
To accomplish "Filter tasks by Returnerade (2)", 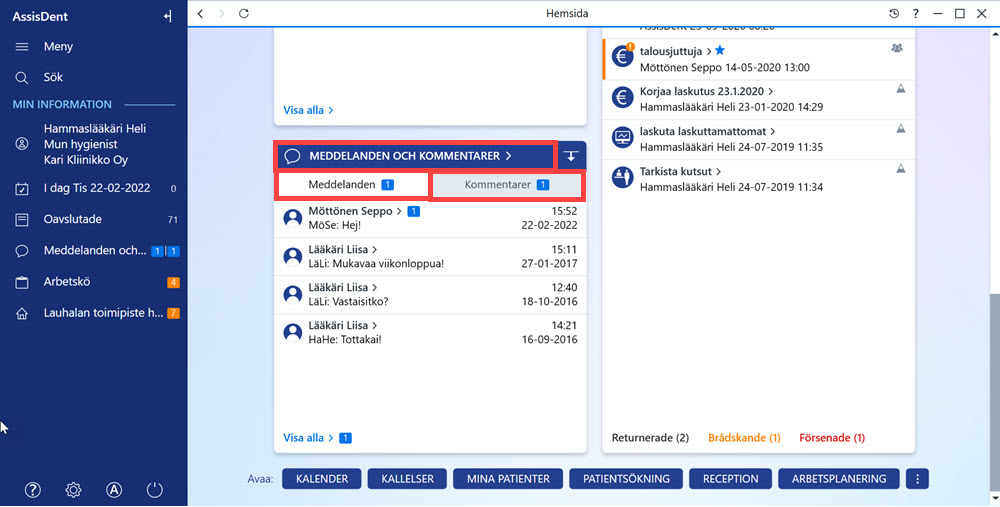I will point(651,438).
